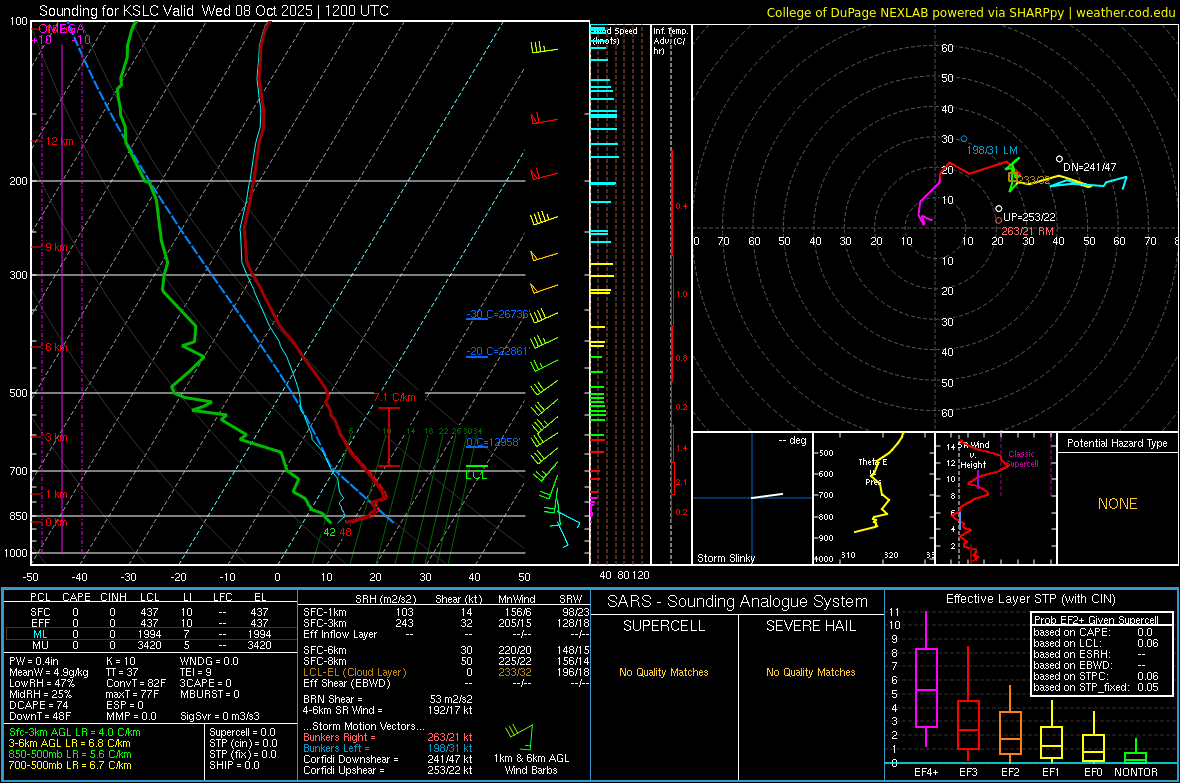Viewport: 1180px width, 783px height.
Task: Click the "Supercell = 0.0" value
Action: pos(242,733)
